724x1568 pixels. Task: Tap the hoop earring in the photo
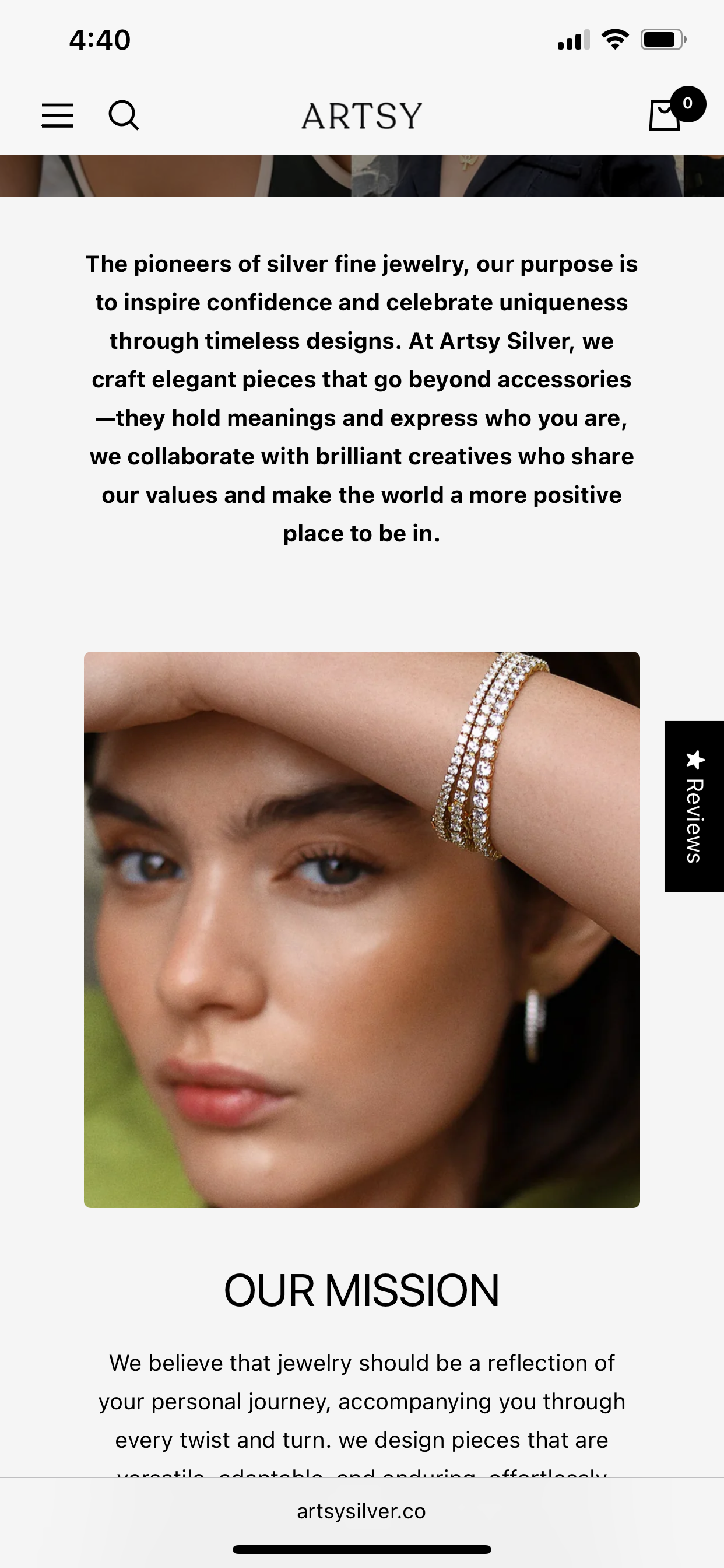[x=535, y=1024]
